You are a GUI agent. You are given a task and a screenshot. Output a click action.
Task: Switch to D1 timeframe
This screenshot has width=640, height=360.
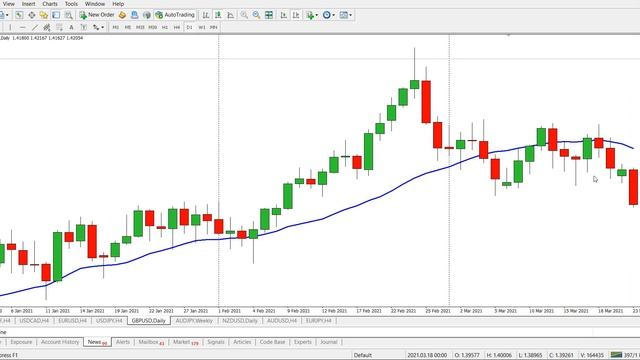[189, 27]
